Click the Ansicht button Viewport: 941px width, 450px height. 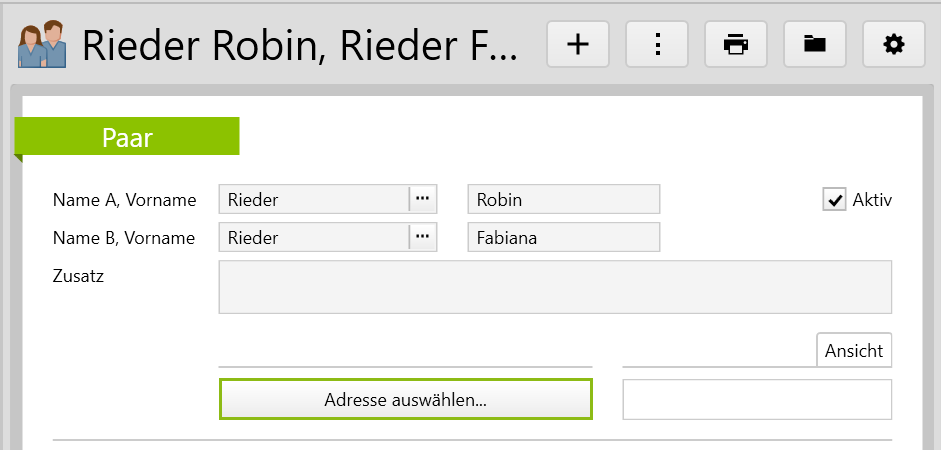(854, 351)
